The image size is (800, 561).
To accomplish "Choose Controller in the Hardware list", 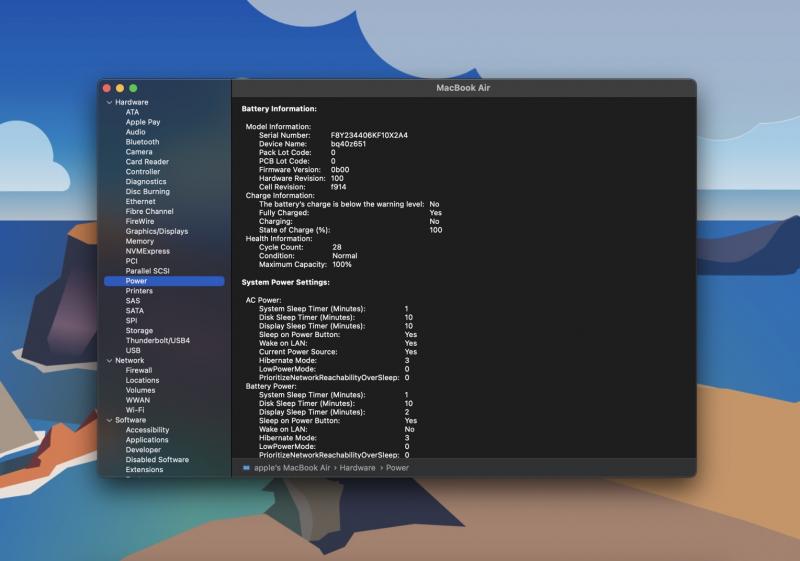I will point(143,172).
